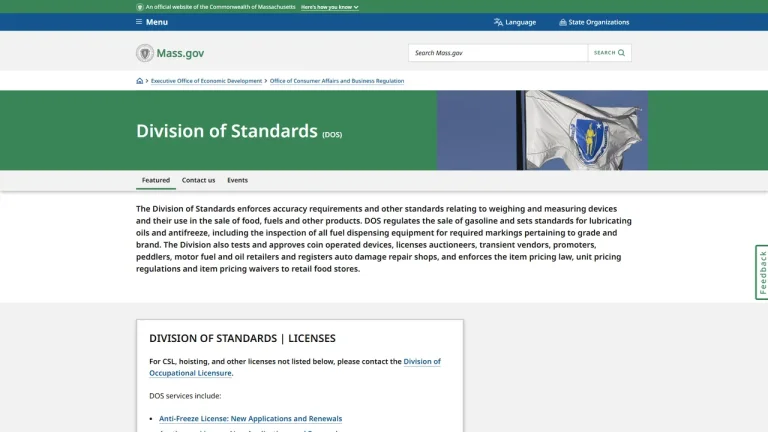Open the hamburger Menu icon
The height and width of the screenshot is (432, 768).
pyautogui.click(x=139, y=22)
